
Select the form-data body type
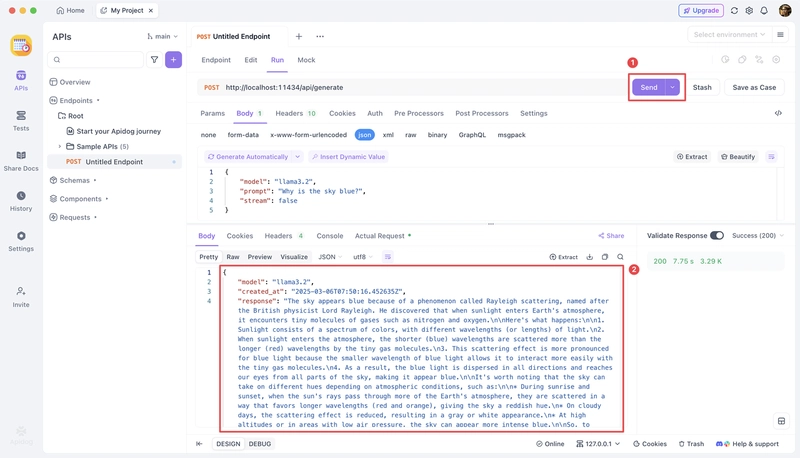[243, 135]
